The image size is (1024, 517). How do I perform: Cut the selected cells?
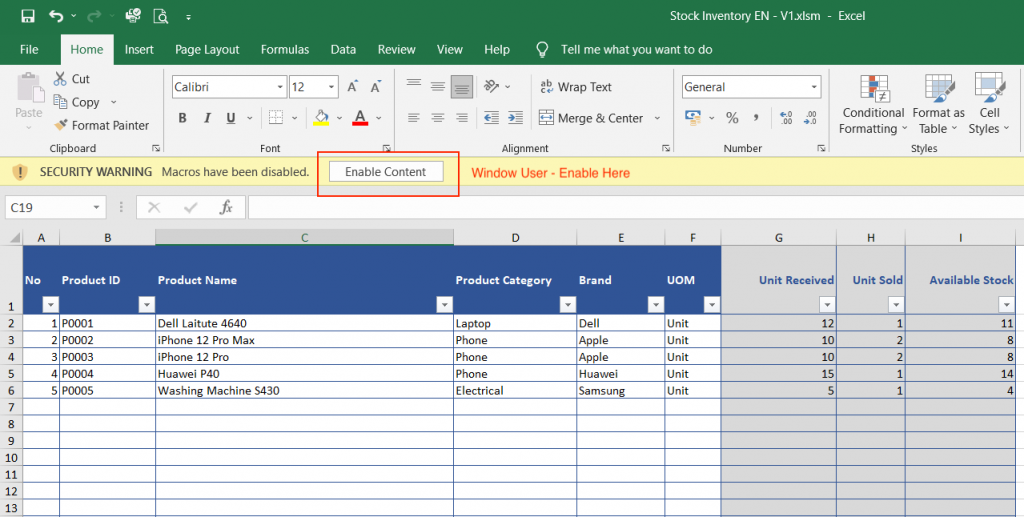72,79
